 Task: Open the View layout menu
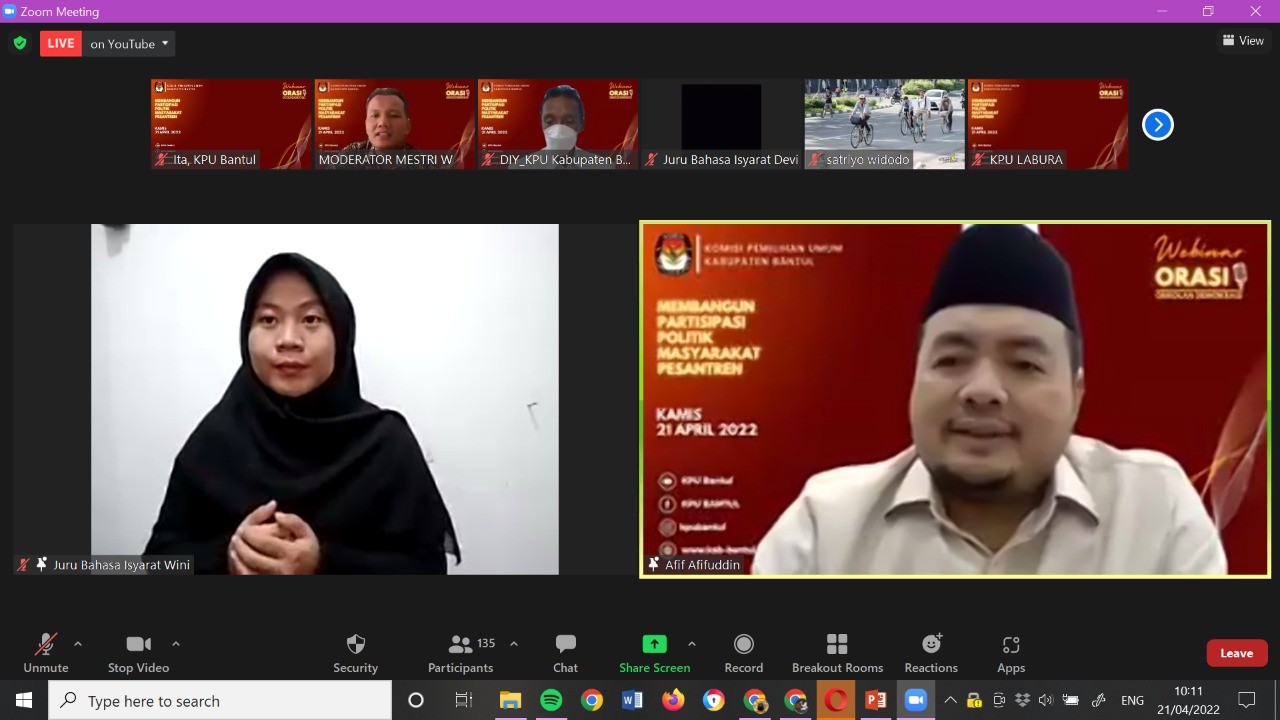[1243, 41]
